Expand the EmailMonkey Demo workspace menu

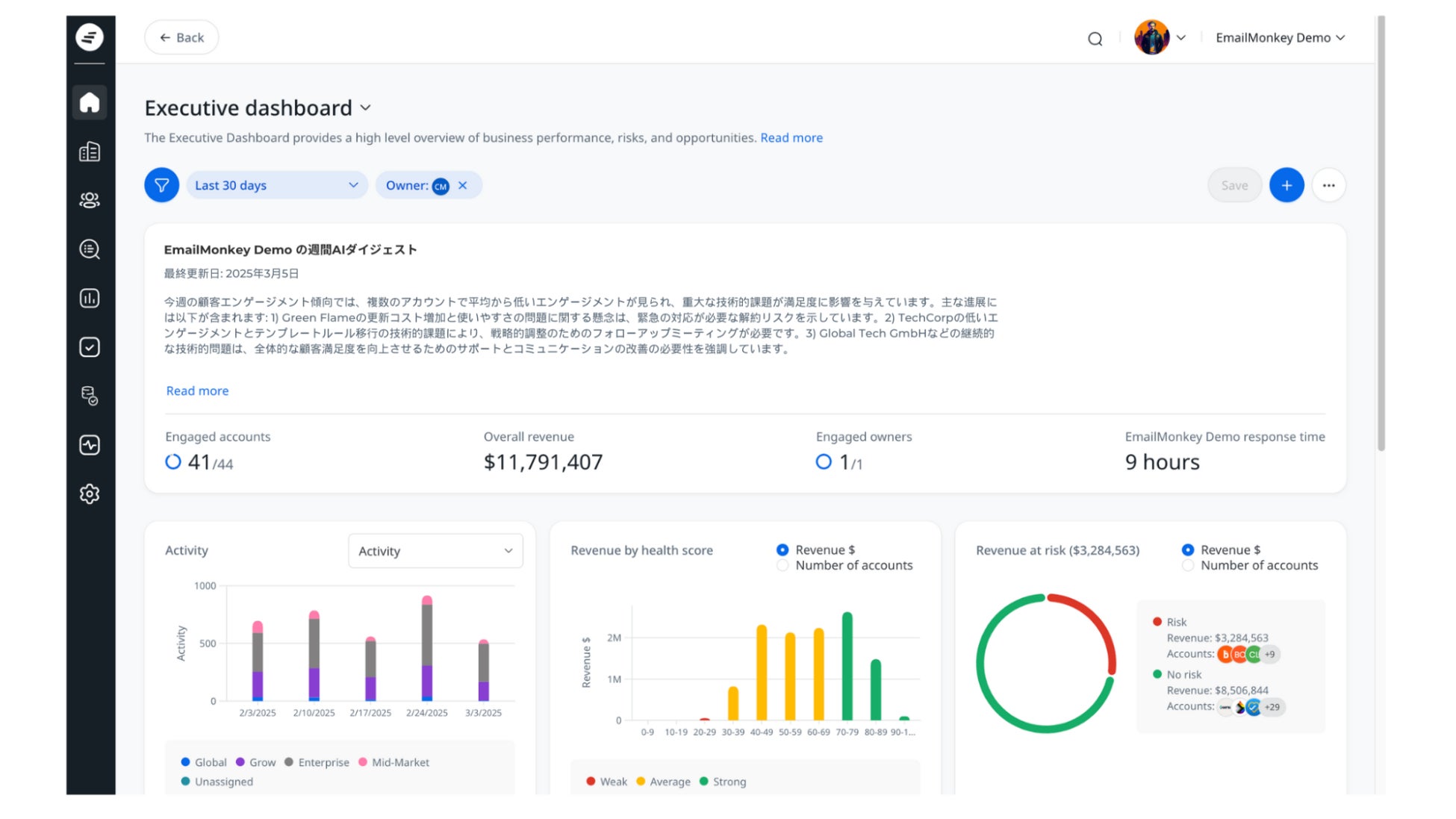tap(1280, 38)
